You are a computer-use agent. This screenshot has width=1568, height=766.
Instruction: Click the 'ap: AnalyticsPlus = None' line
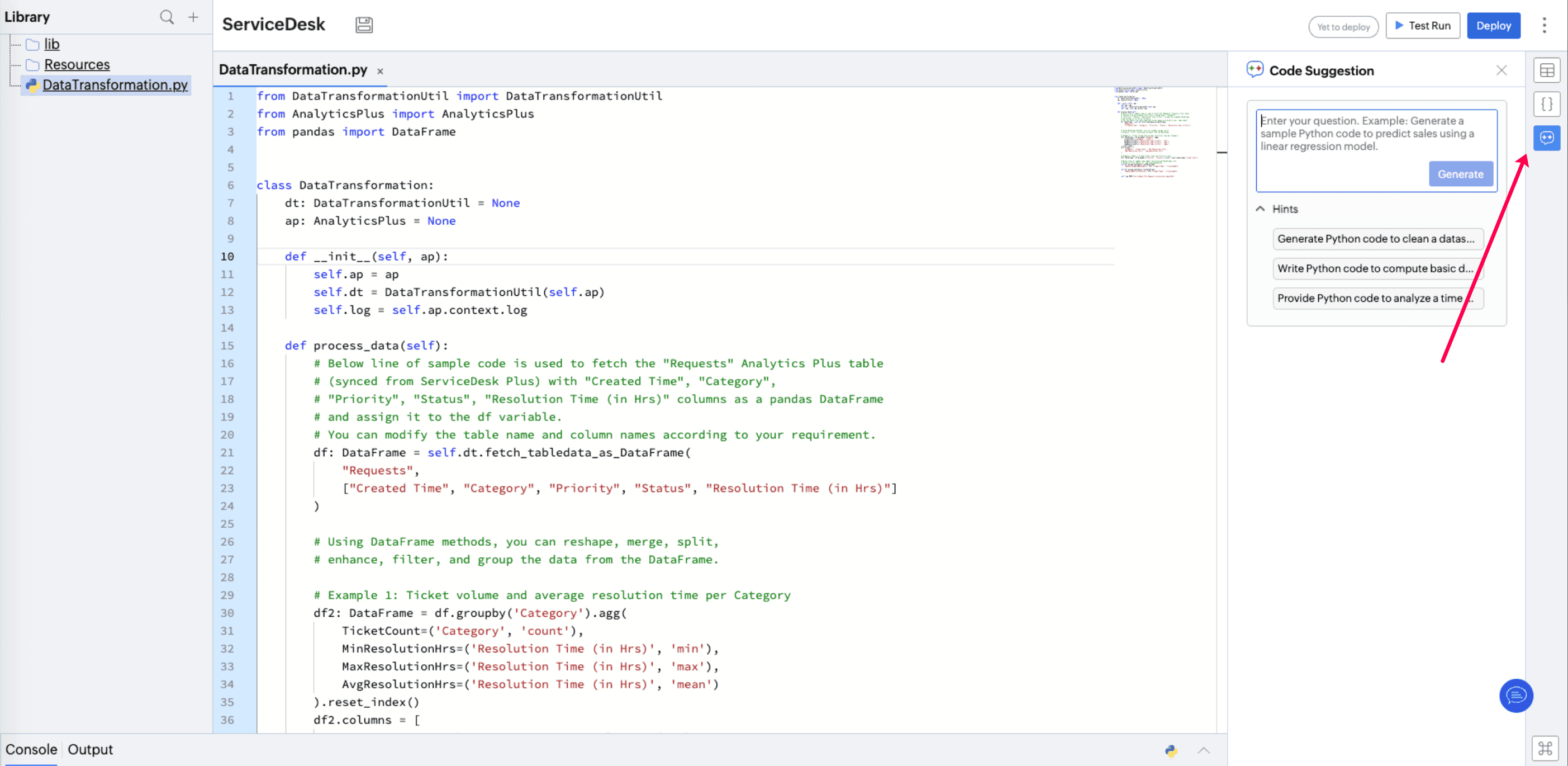click(369, 221)
